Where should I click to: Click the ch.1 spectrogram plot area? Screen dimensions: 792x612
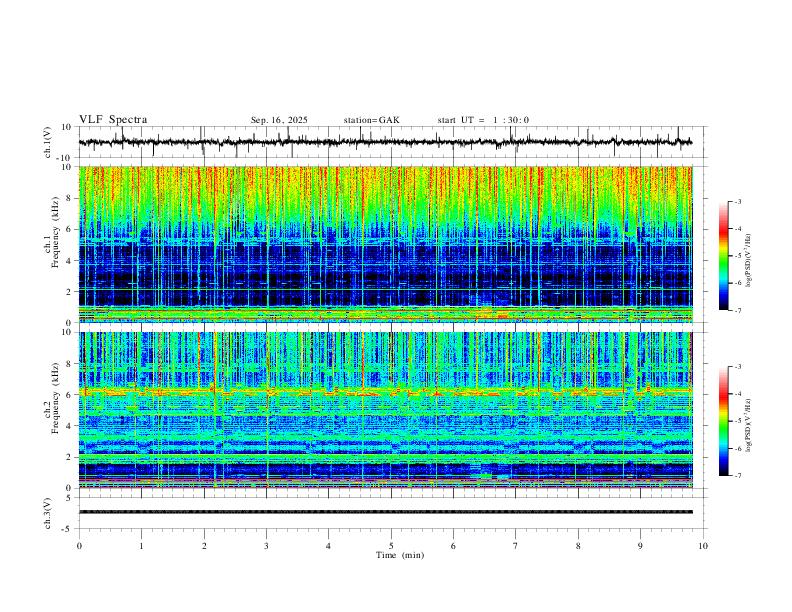pos(385,244)
